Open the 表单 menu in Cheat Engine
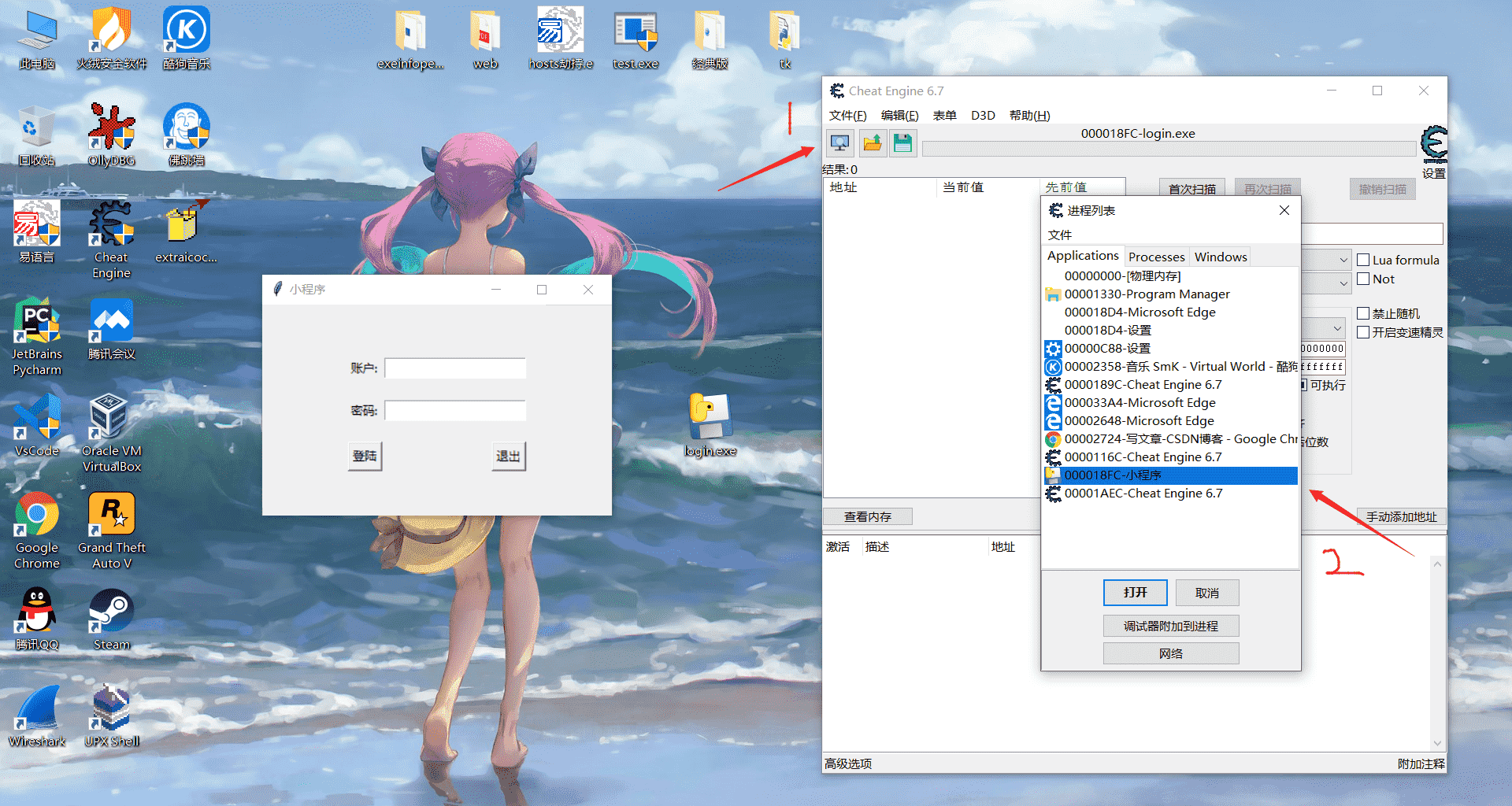 click(x=944, y=115)
